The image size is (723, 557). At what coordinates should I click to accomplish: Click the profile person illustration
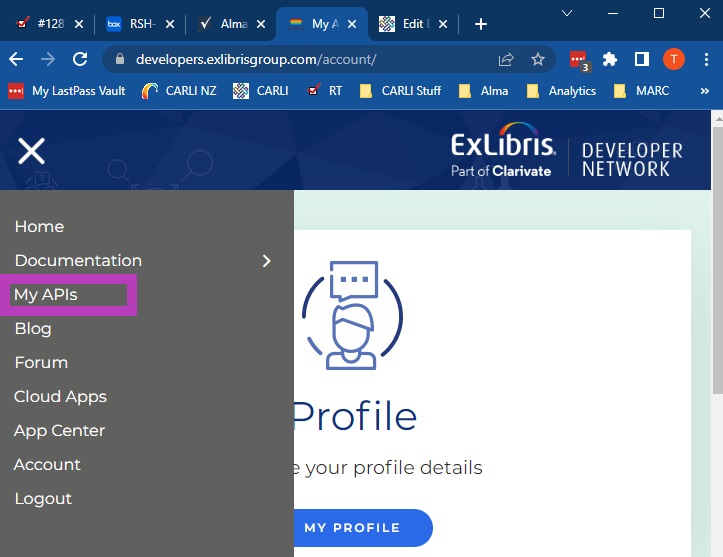pyautogui.click(x=353, y=315)
